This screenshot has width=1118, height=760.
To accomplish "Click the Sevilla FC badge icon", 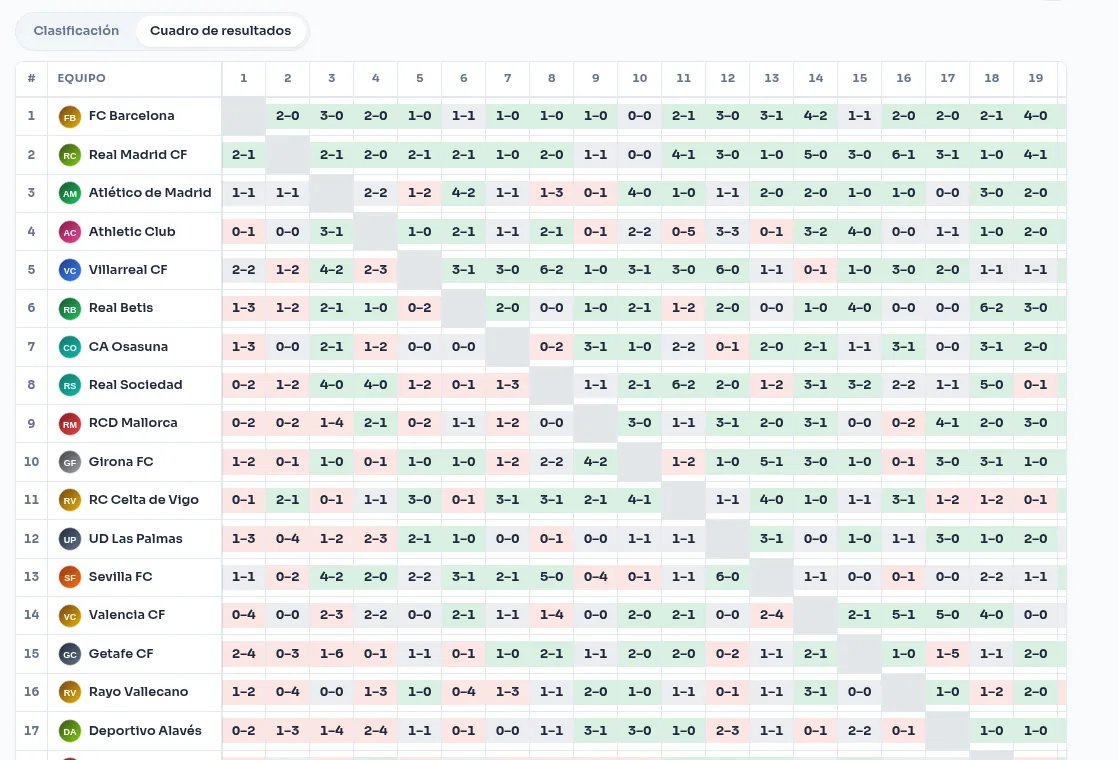I will click(70, 577).
